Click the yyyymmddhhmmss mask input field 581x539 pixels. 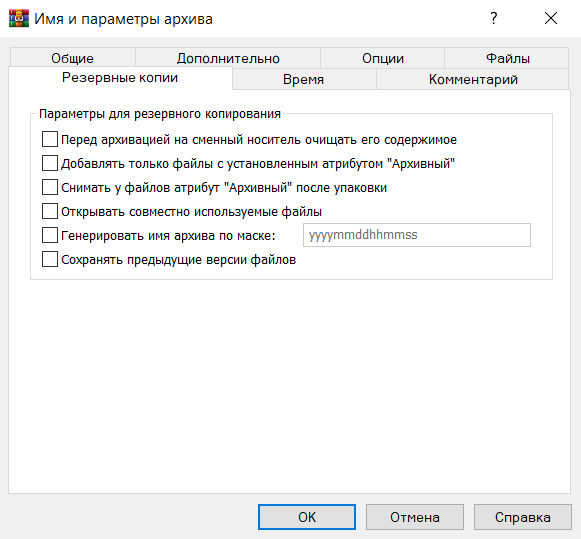pyautogui.click(x=417, y=235)
